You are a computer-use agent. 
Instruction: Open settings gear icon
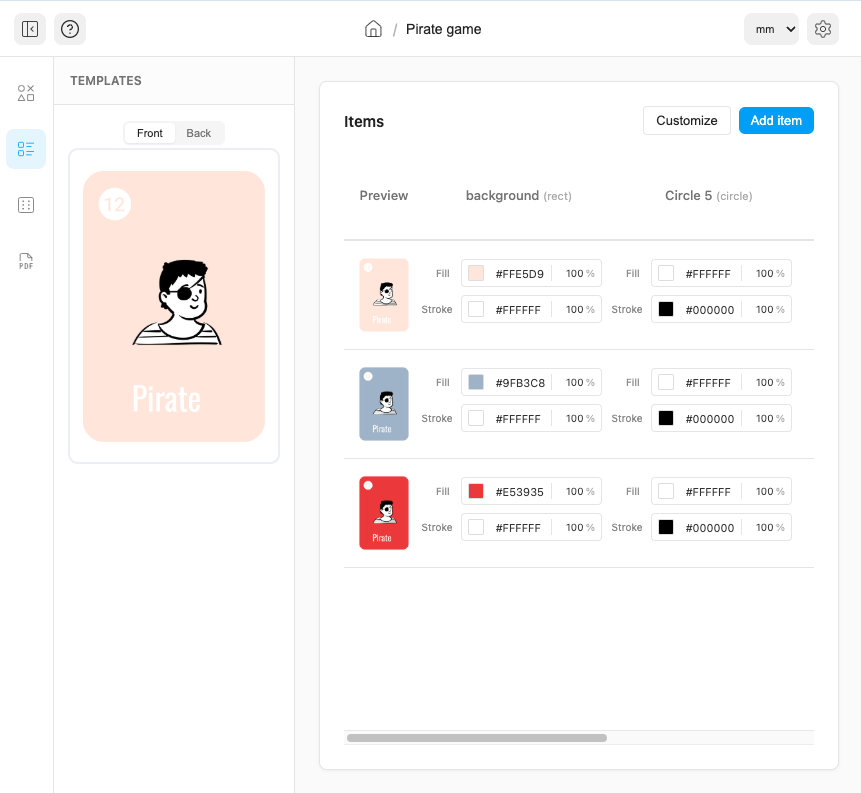coord(823,29)
